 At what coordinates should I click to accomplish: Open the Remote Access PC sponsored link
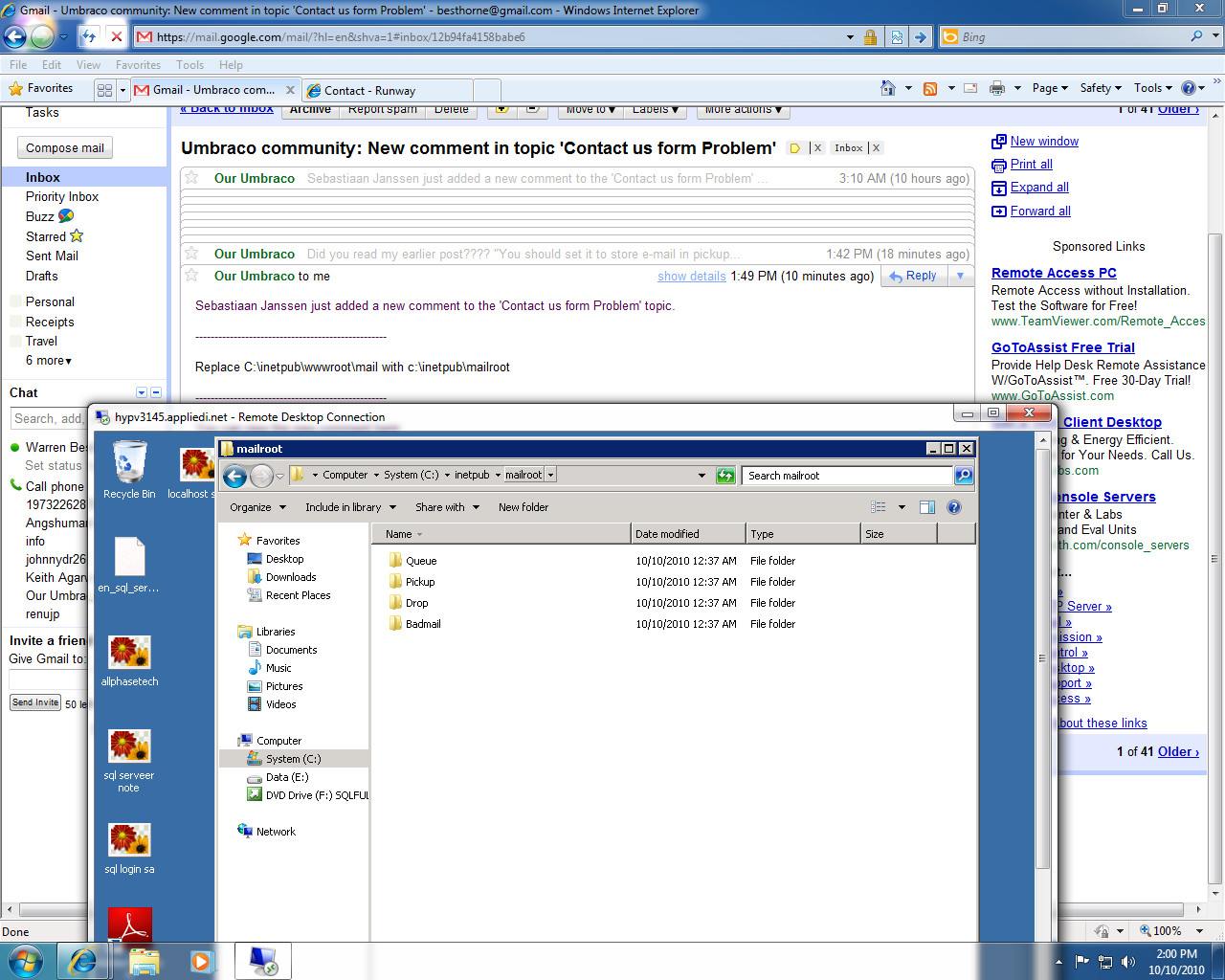pos(1054,273)
